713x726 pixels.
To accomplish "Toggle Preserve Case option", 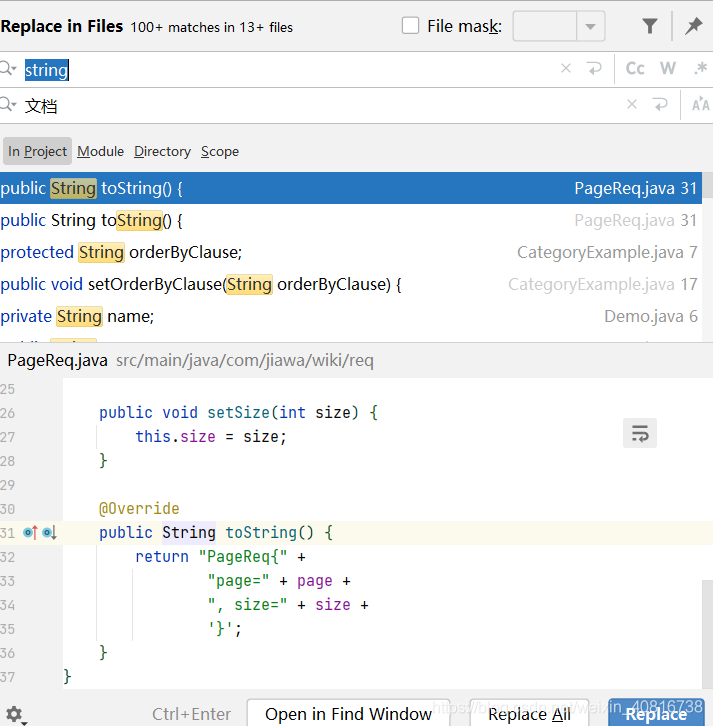I will tap(700, 105).
